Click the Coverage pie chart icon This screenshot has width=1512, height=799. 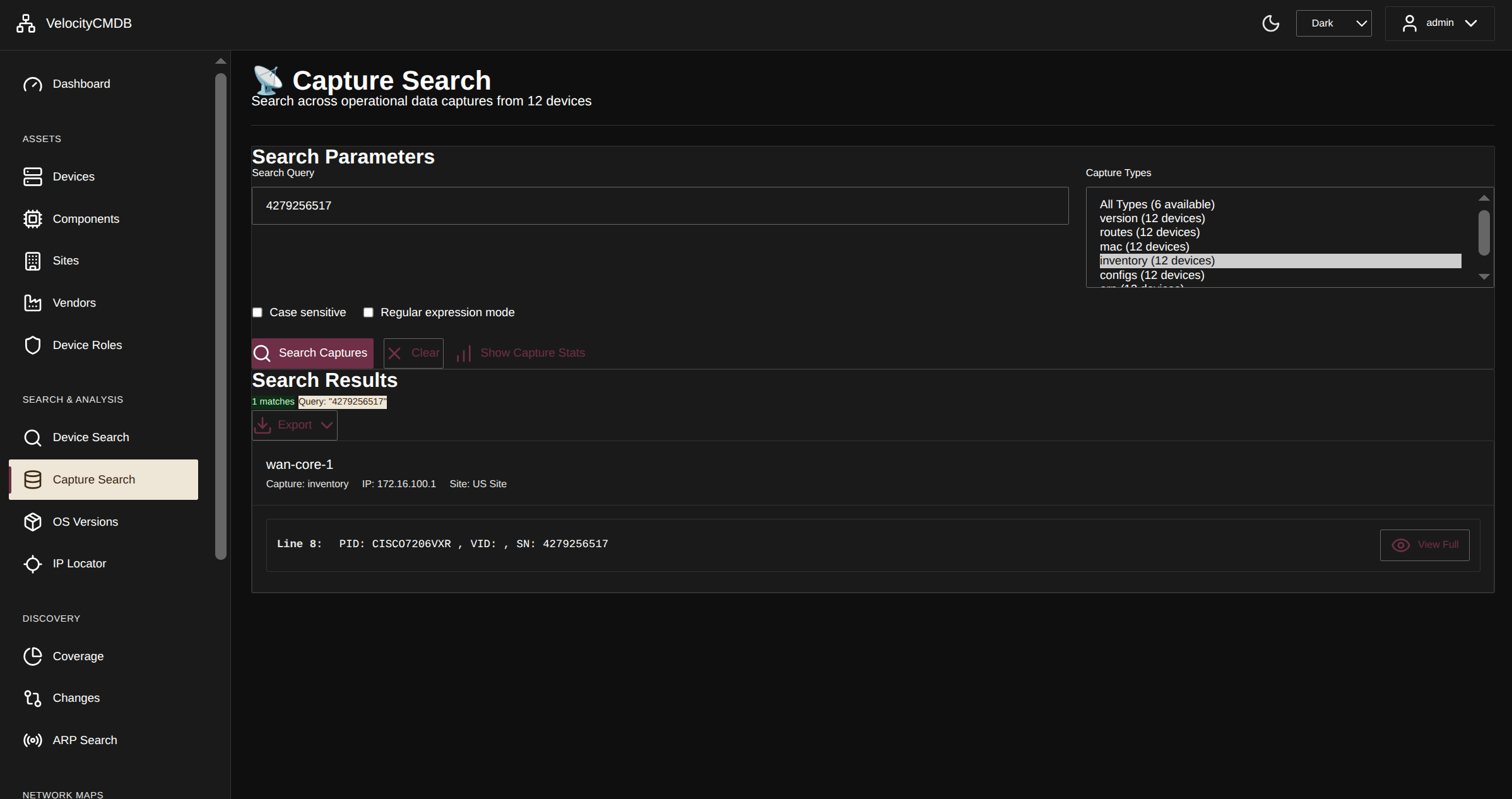(x=33, y=656)
